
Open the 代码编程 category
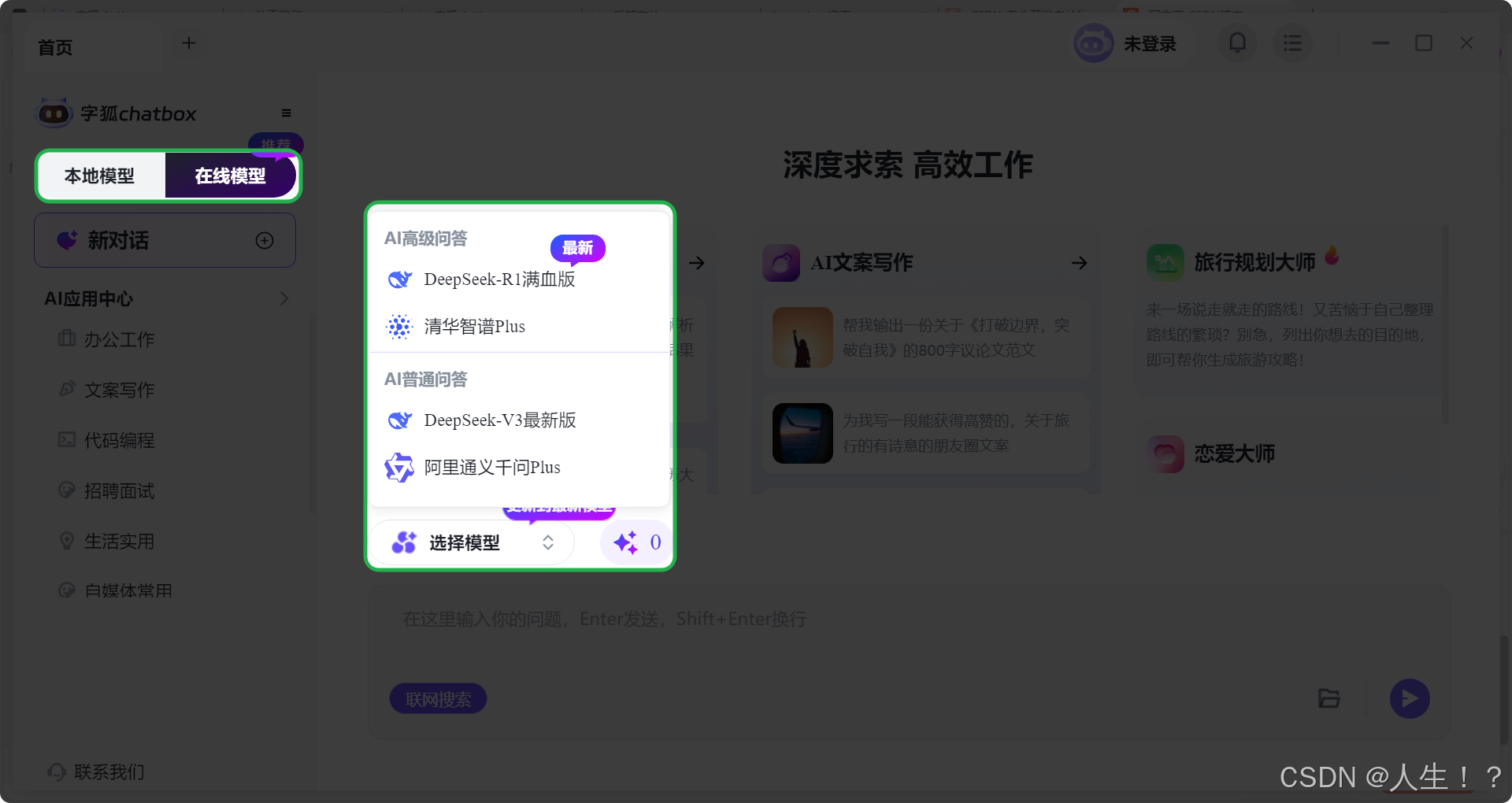click(118, 440)
